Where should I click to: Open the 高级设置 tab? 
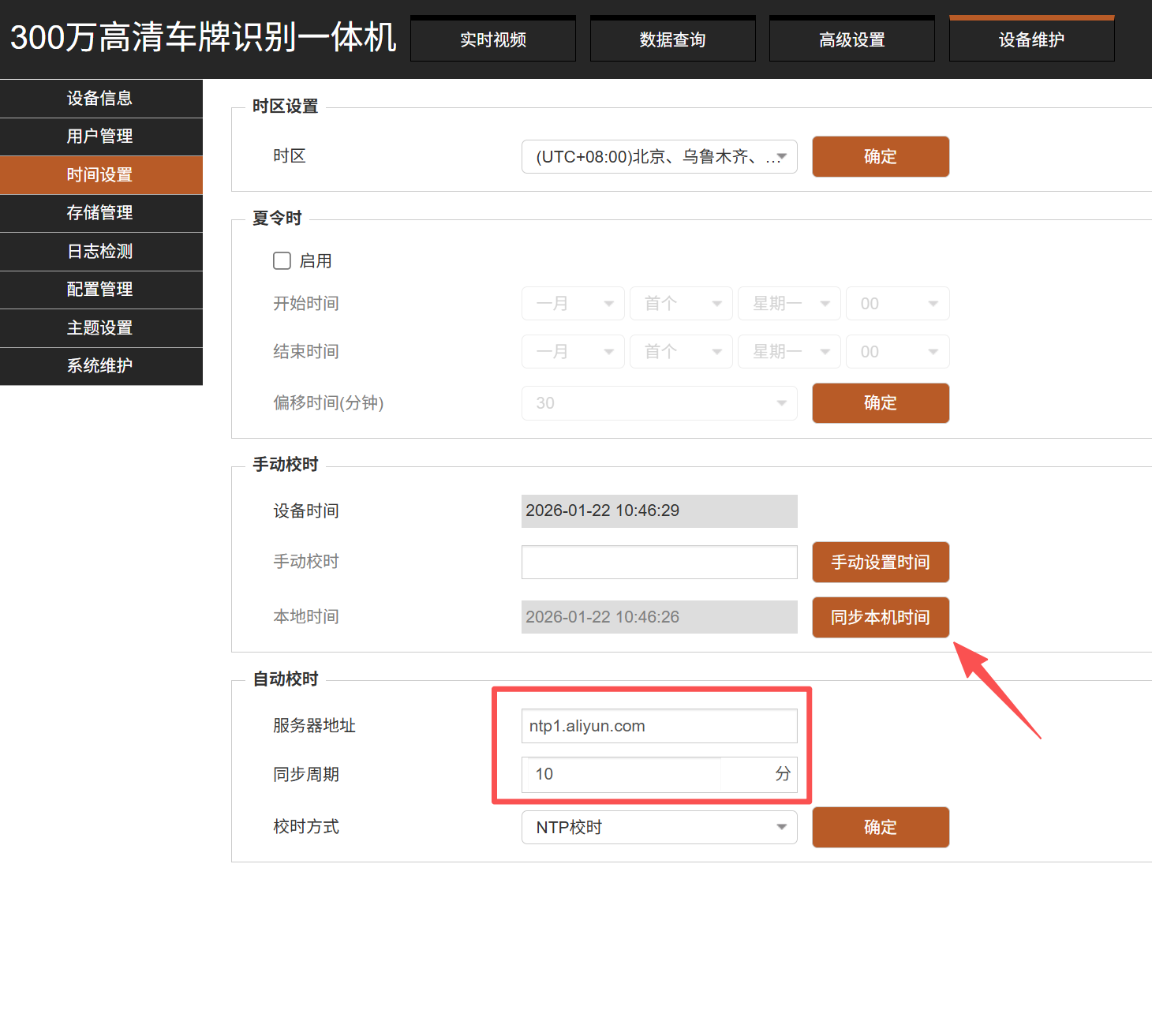[x=851, y=39]
